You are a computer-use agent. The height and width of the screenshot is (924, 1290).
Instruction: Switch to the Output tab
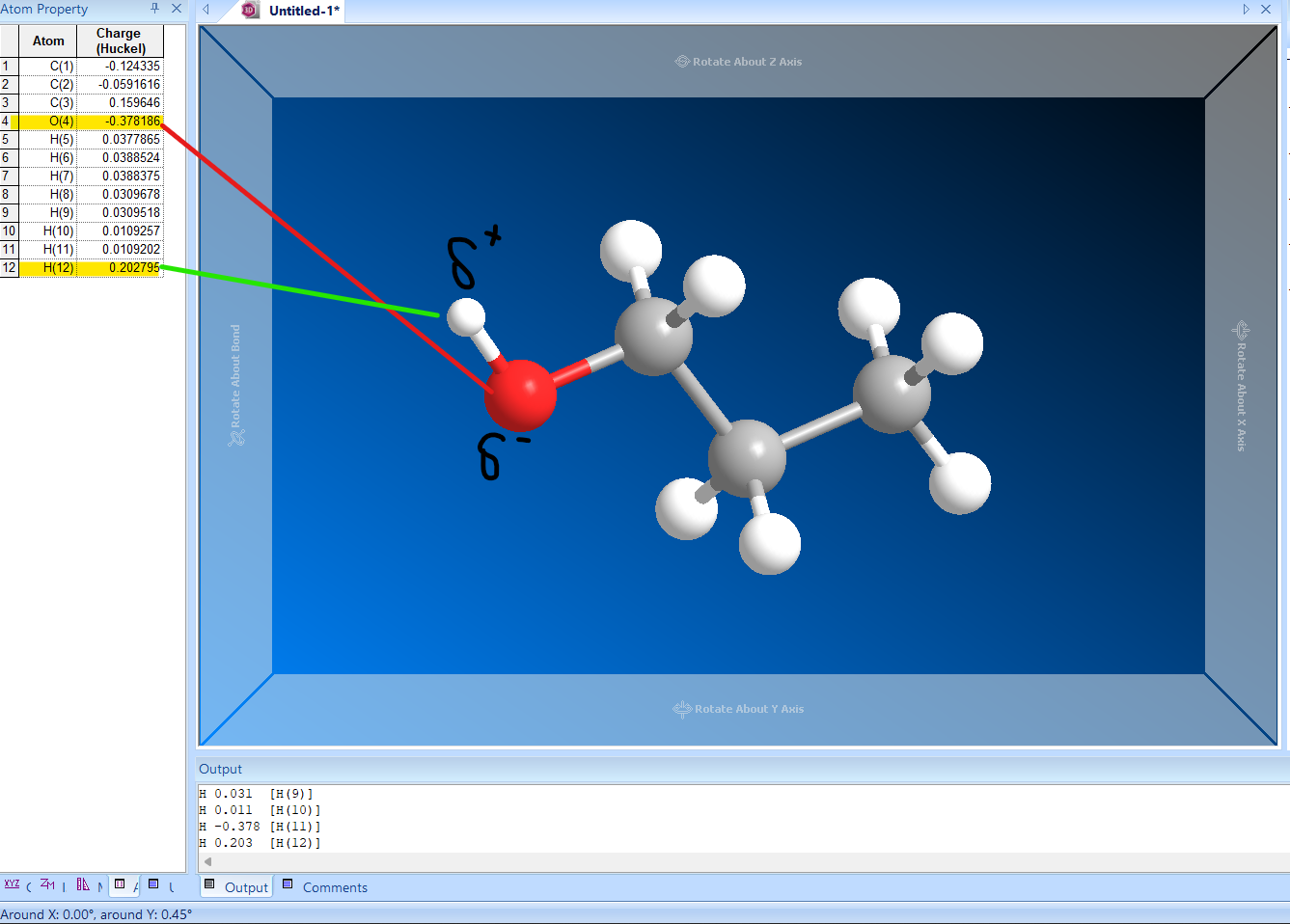(x=236, y=887)
